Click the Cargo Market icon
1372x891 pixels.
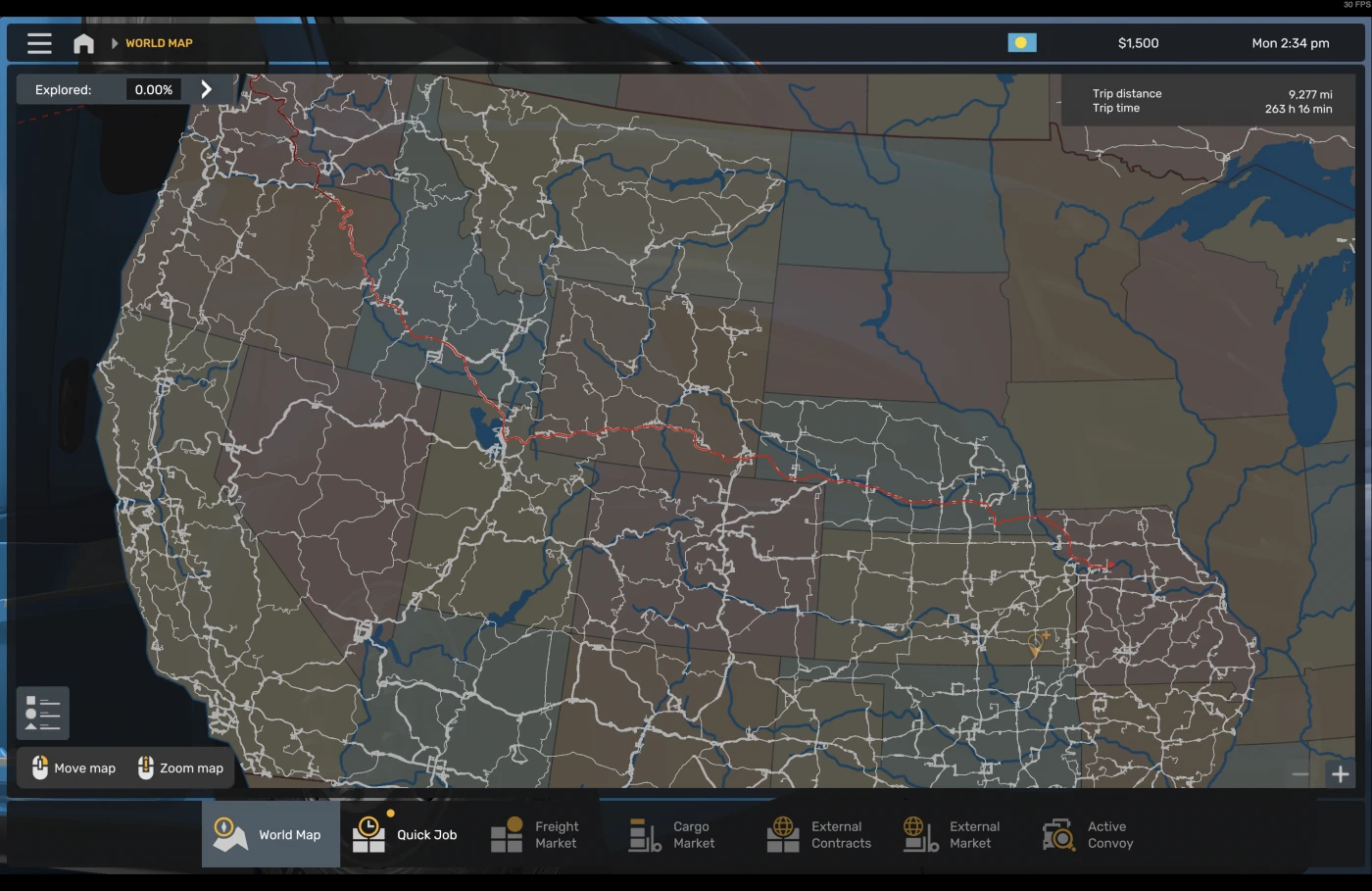(645, 832)
